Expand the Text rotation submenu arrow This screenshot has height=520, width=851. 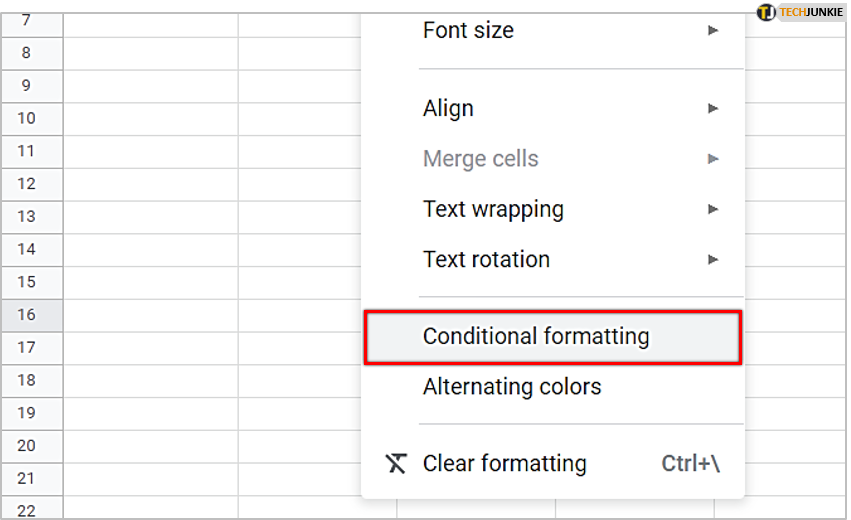click(713, 259)
